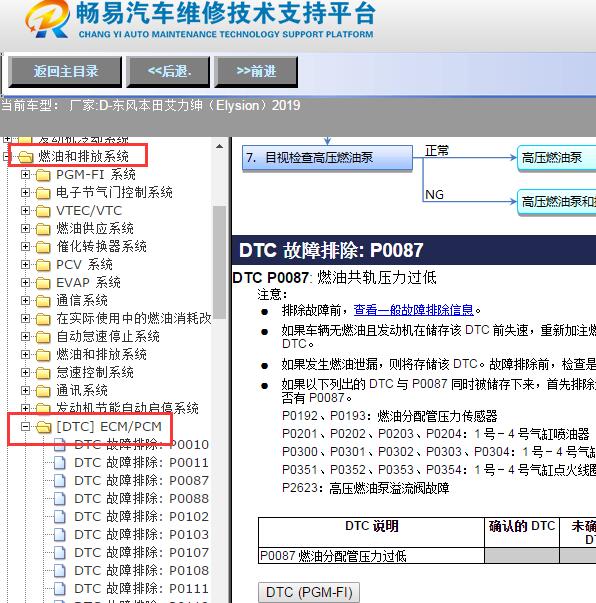Click the DTC (PGM-FI) button
596x603 pixels.
(309, 593)
